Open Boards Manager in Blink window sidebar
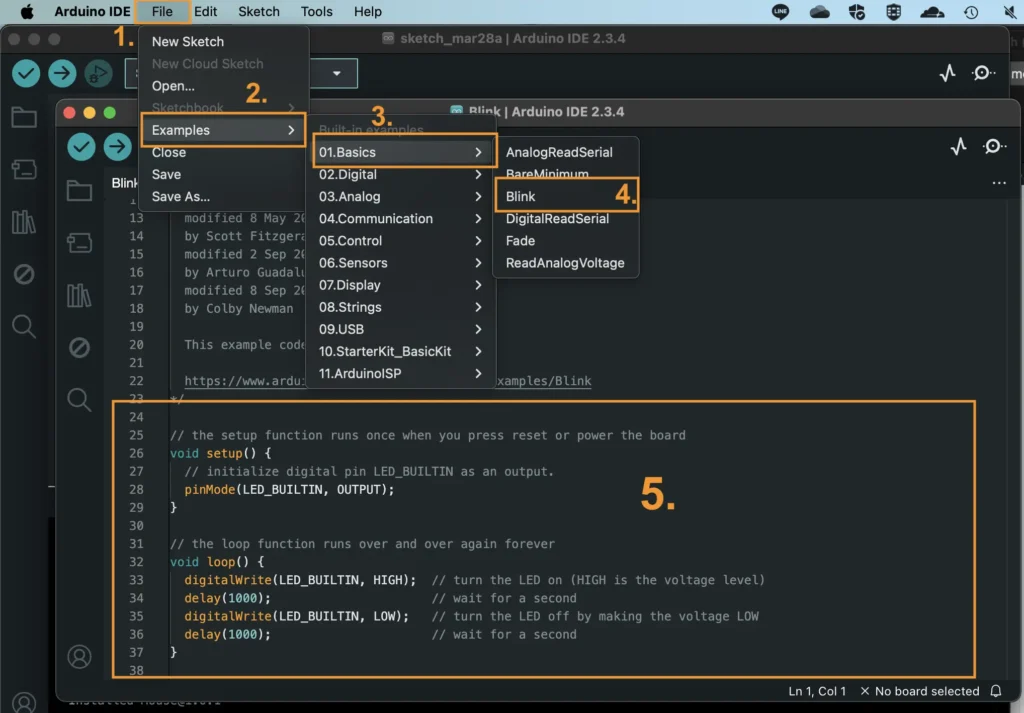The width and height of the screenshot is (1024, 713). (79, 243)
